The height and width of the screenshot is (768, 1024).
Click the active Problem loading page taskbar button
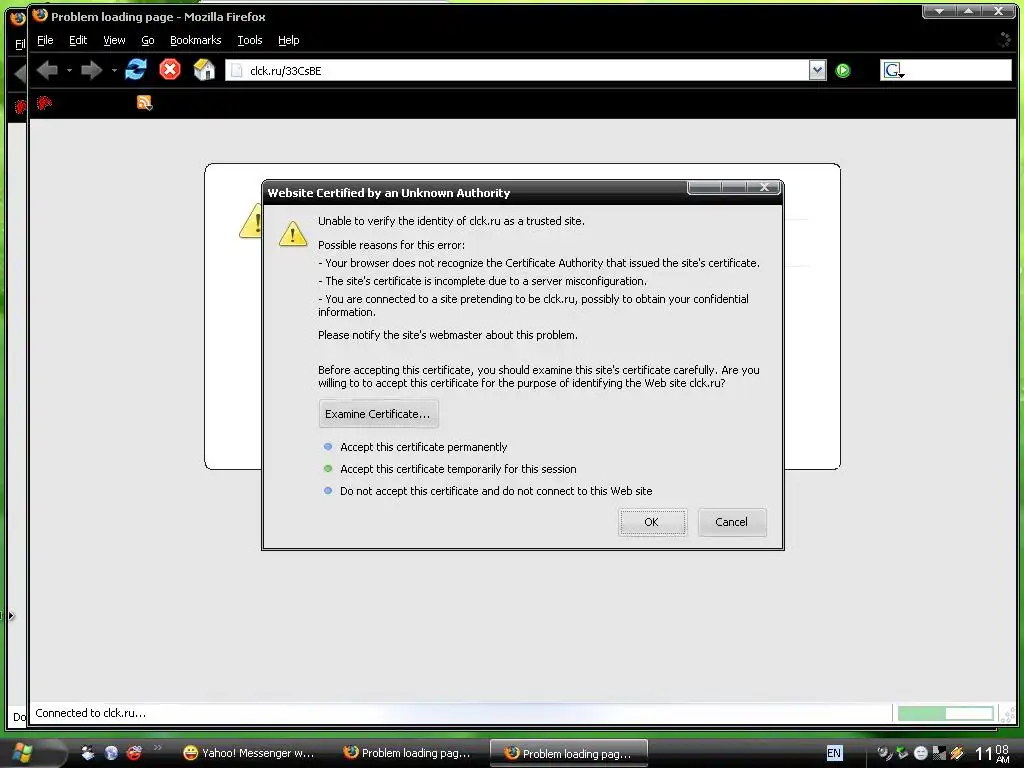(568, 754)
